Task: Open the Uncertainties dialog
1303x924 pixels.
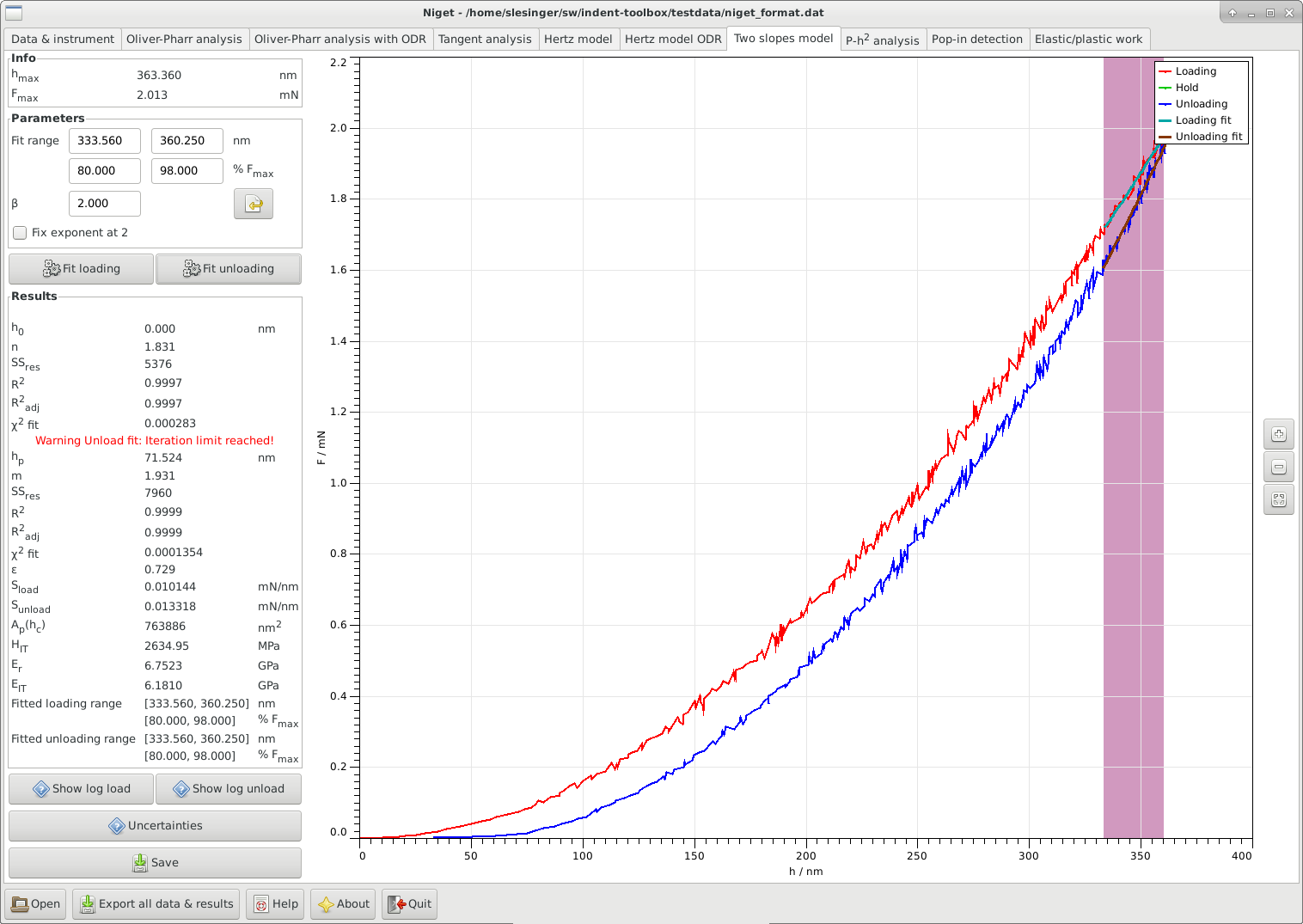Action: [x=155, y=826]
